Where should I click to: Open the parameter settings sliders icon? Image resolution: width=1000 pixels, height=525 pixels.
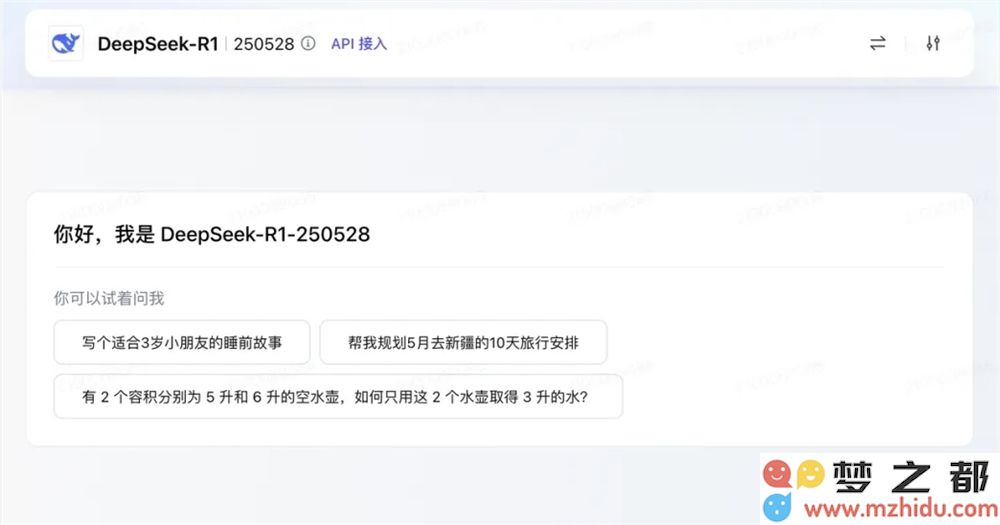point(933,43)
